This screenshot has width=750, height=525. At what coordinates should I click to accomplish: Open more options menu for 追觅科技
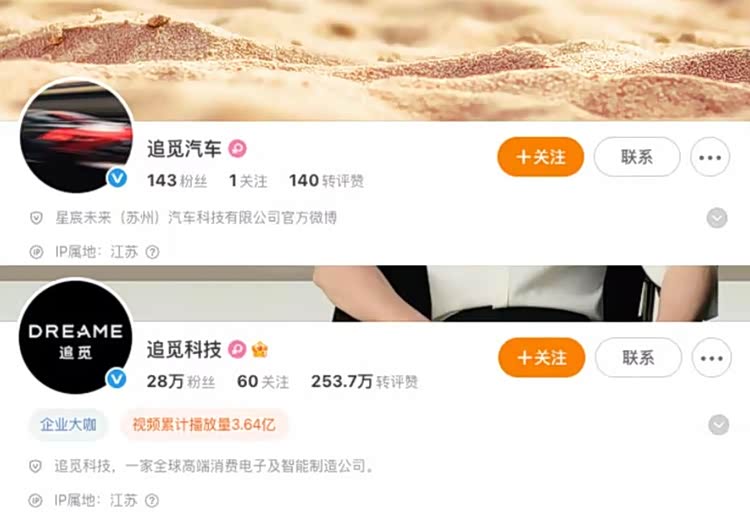711,358
